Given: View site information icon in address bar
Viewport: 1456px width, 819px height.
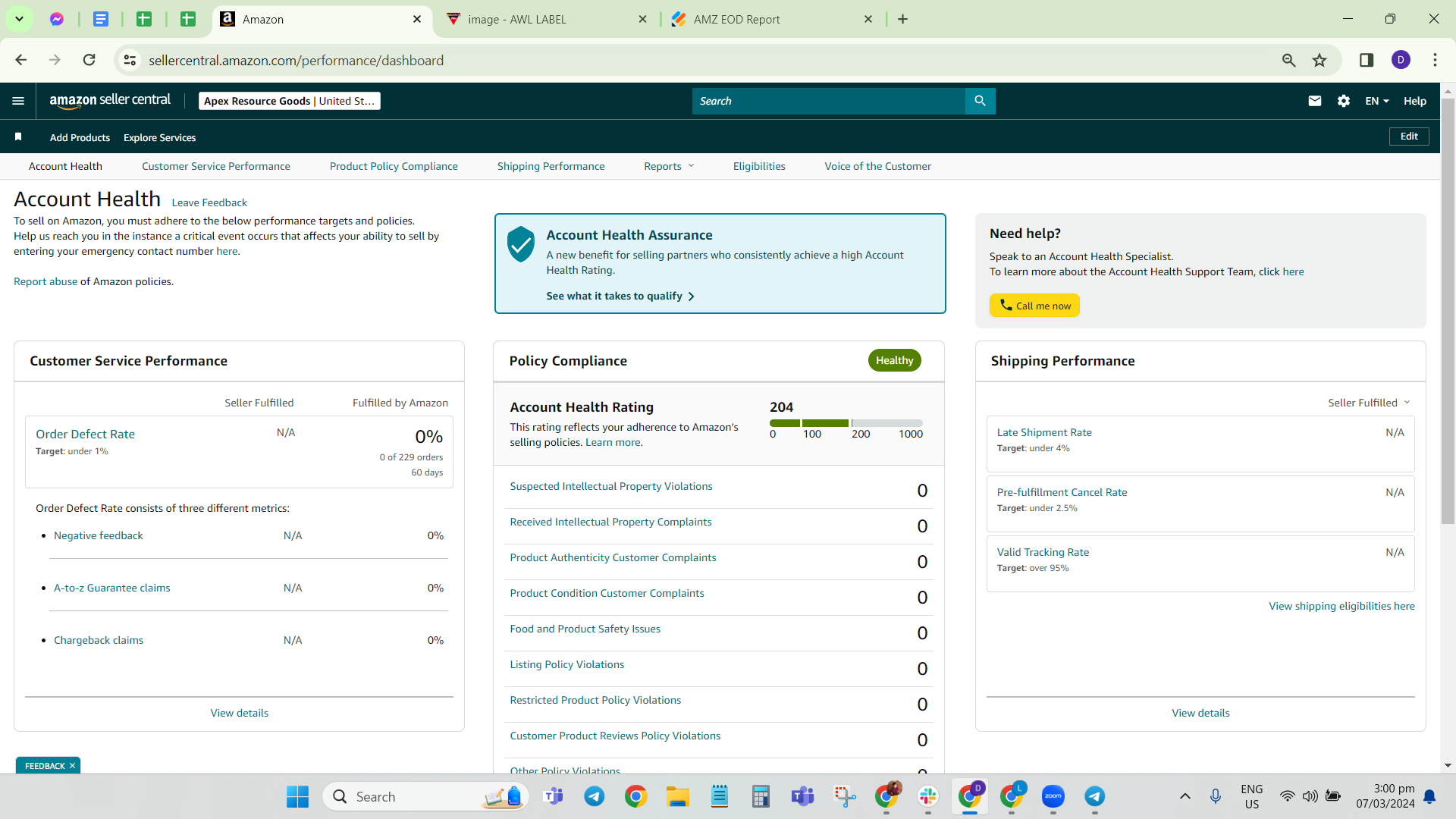Looking at the screenshot, I should (130, 60).
